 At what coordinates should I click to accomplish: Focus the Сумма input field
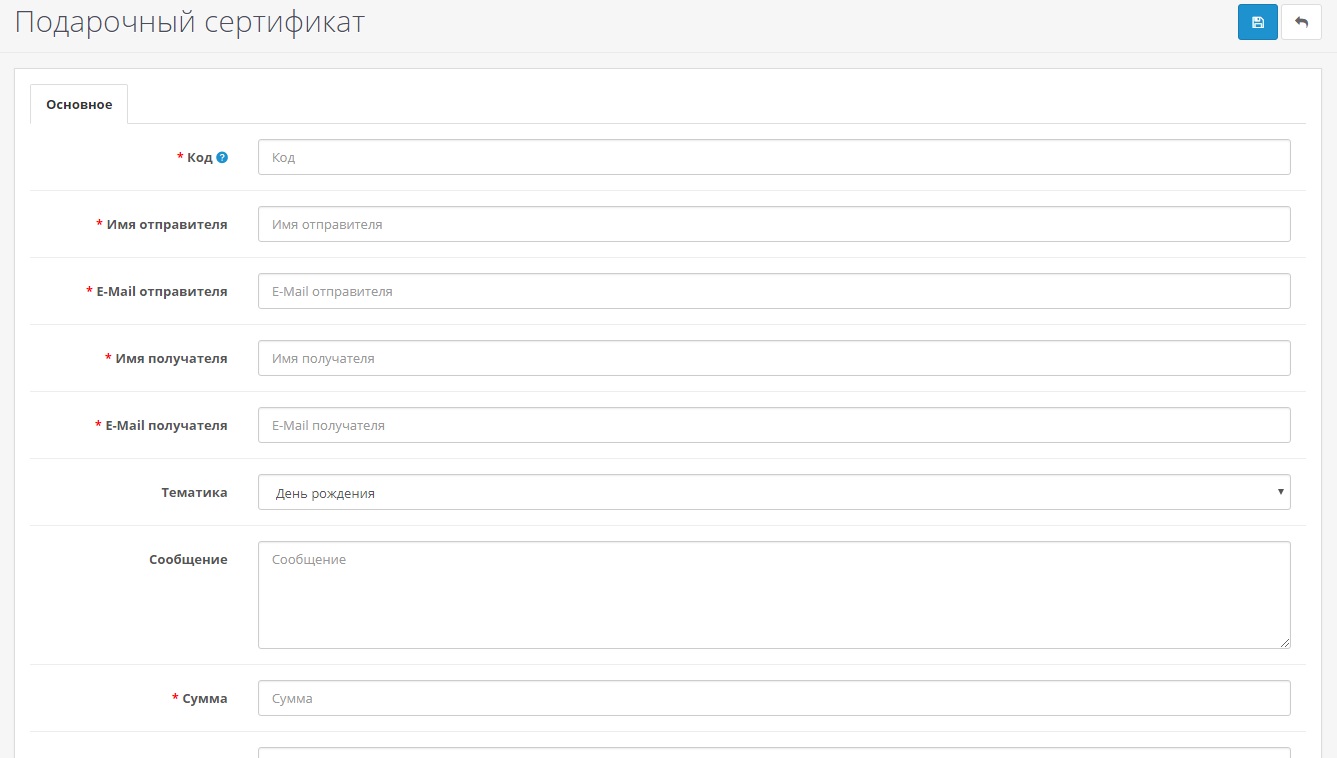pos(773,698)
